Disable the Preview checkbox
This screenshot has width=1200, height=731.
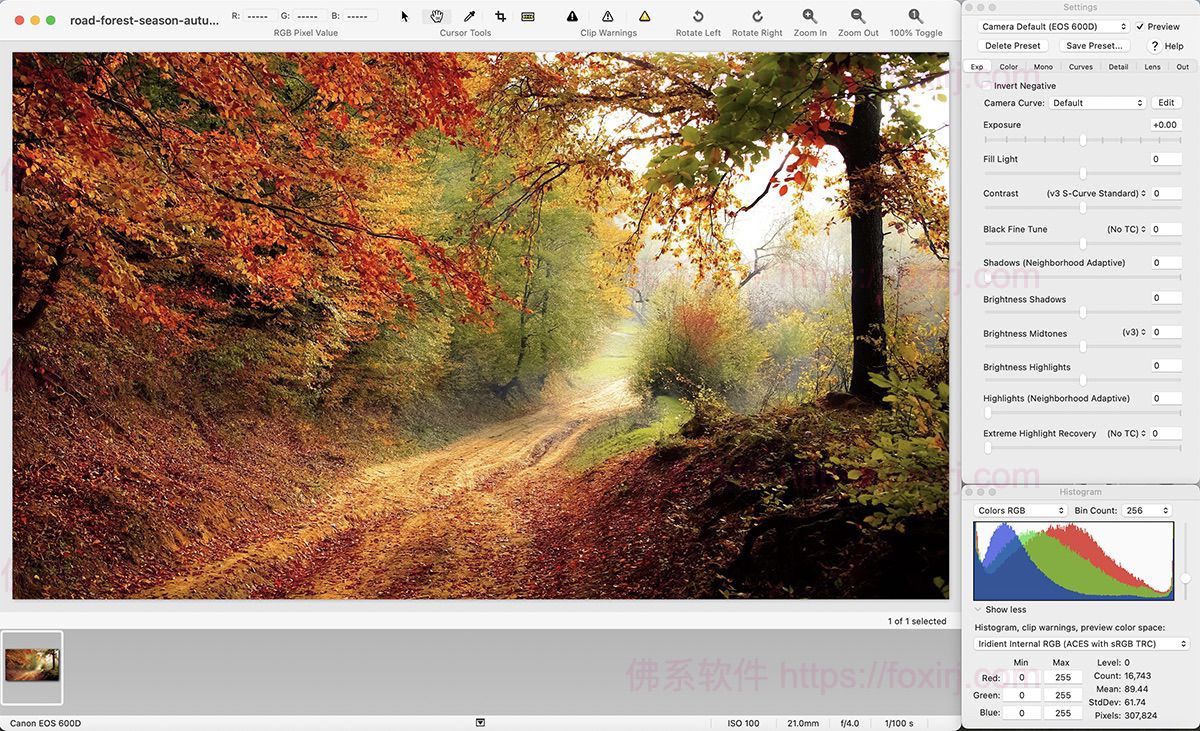coord(1140,27)
